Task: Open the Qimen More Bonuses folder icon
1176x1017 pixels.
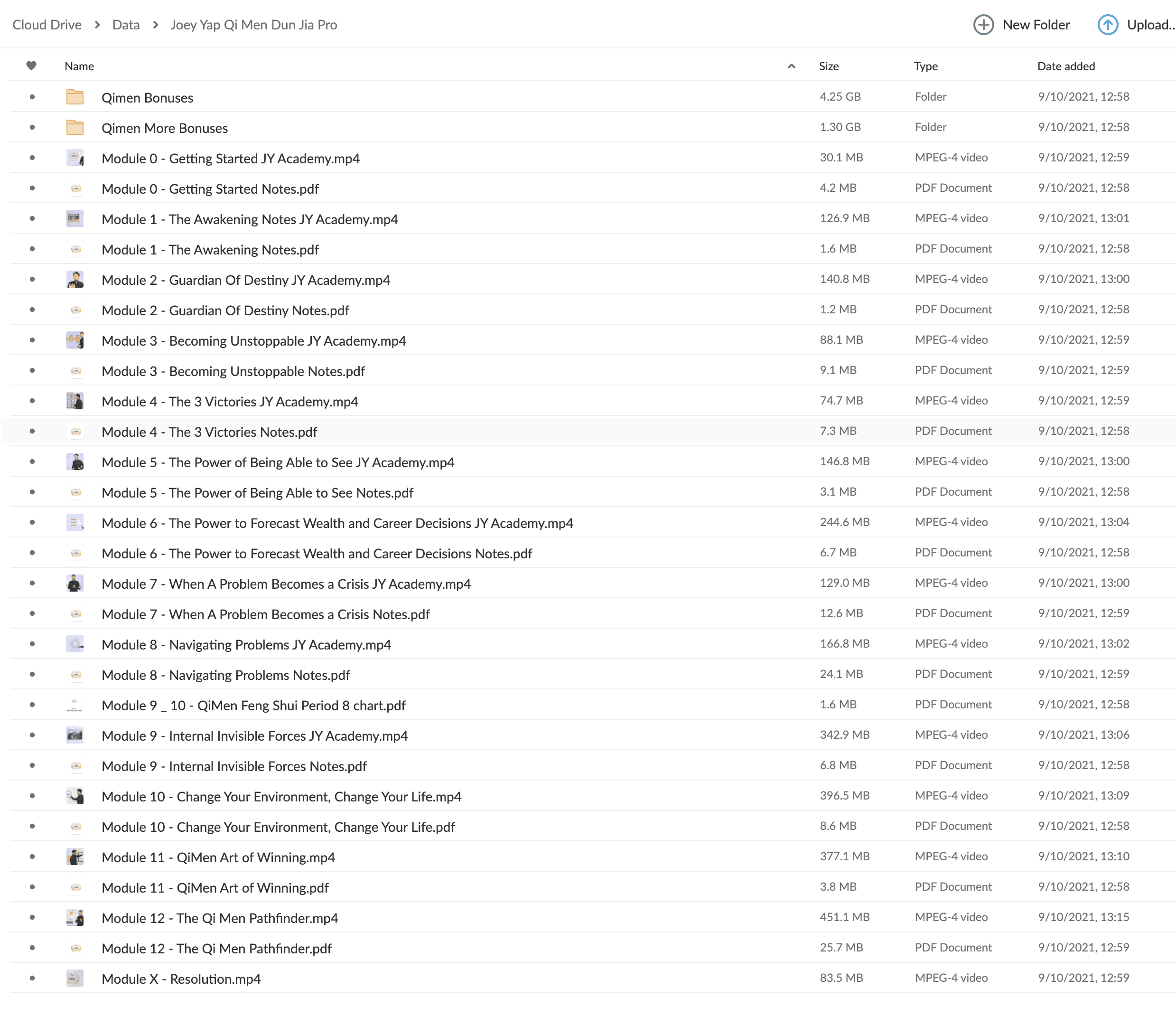Action: coord(75,128)
